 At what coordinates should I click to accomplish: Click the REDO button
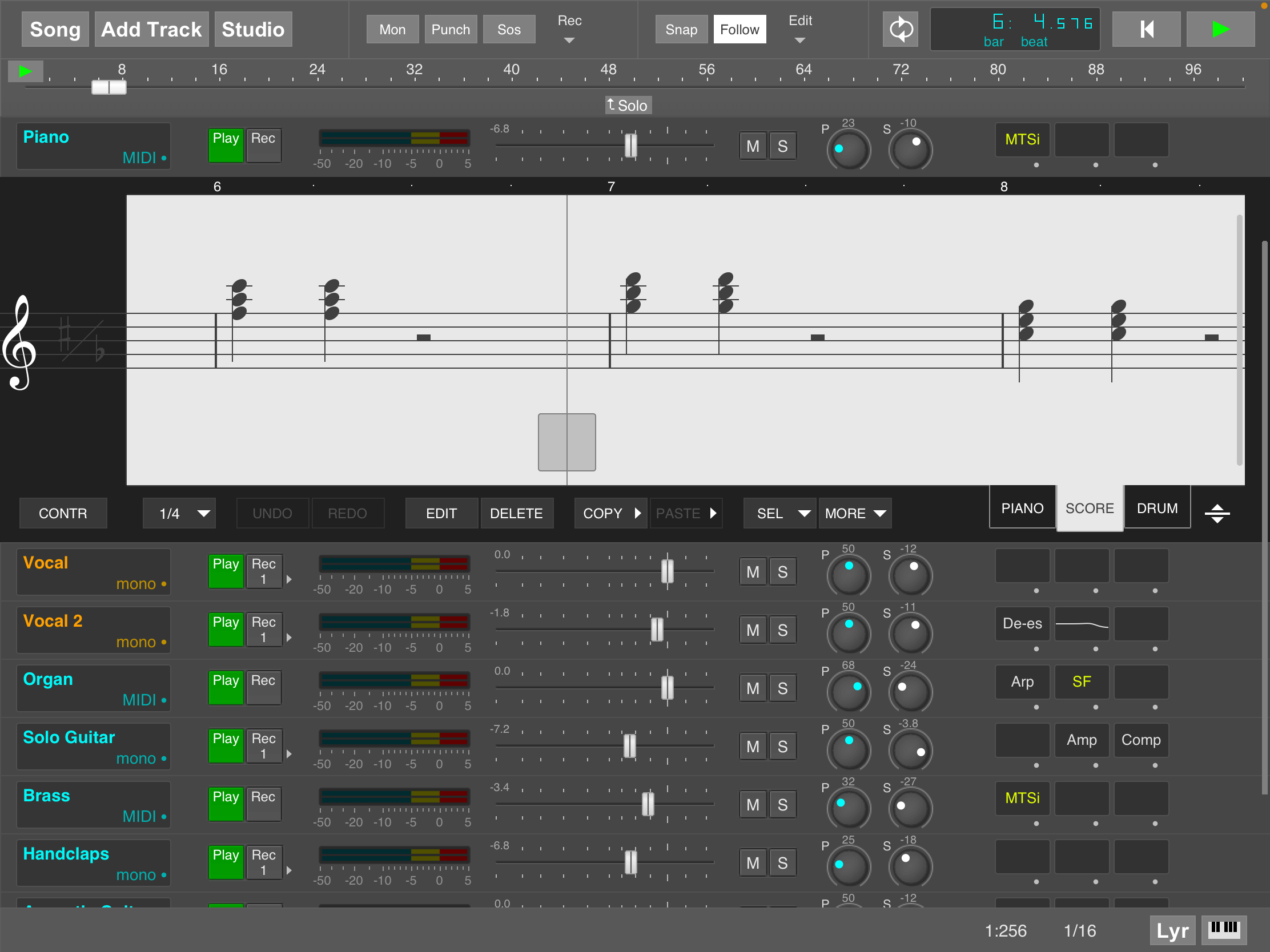347,513
